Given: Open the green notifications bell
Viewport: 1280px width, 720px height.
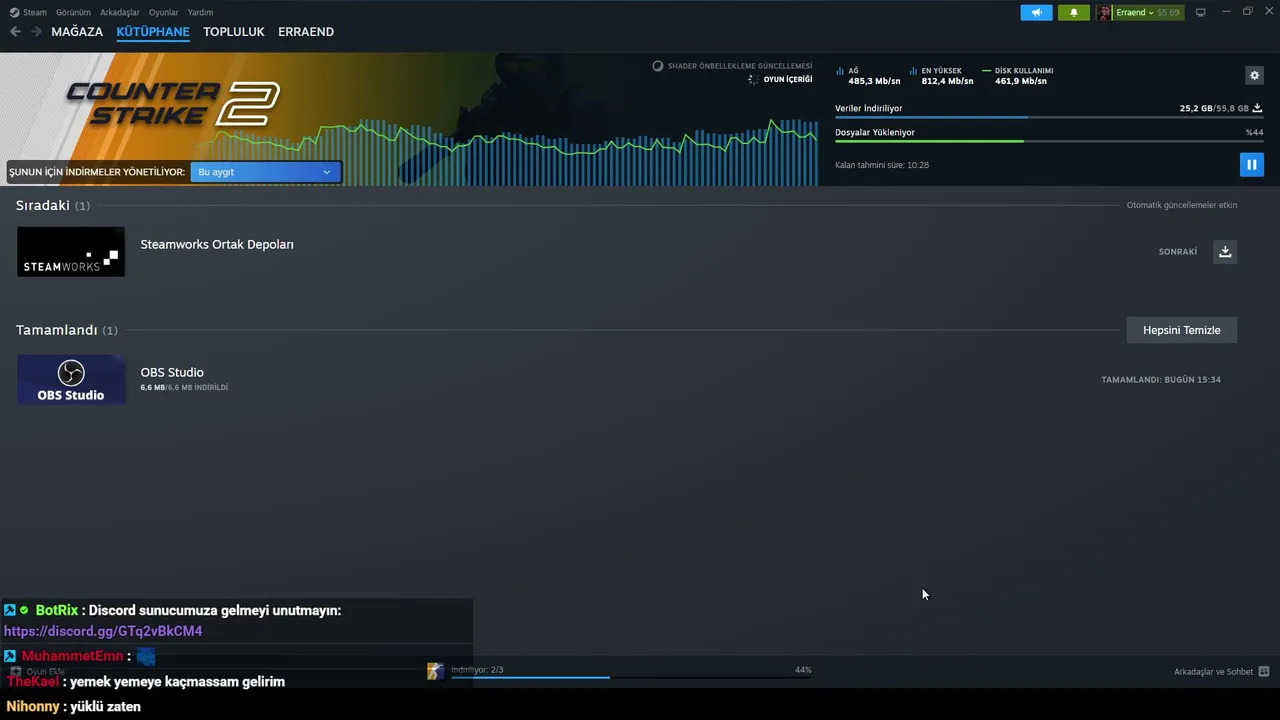Looking at the screenshot, I should (1074, 12).
